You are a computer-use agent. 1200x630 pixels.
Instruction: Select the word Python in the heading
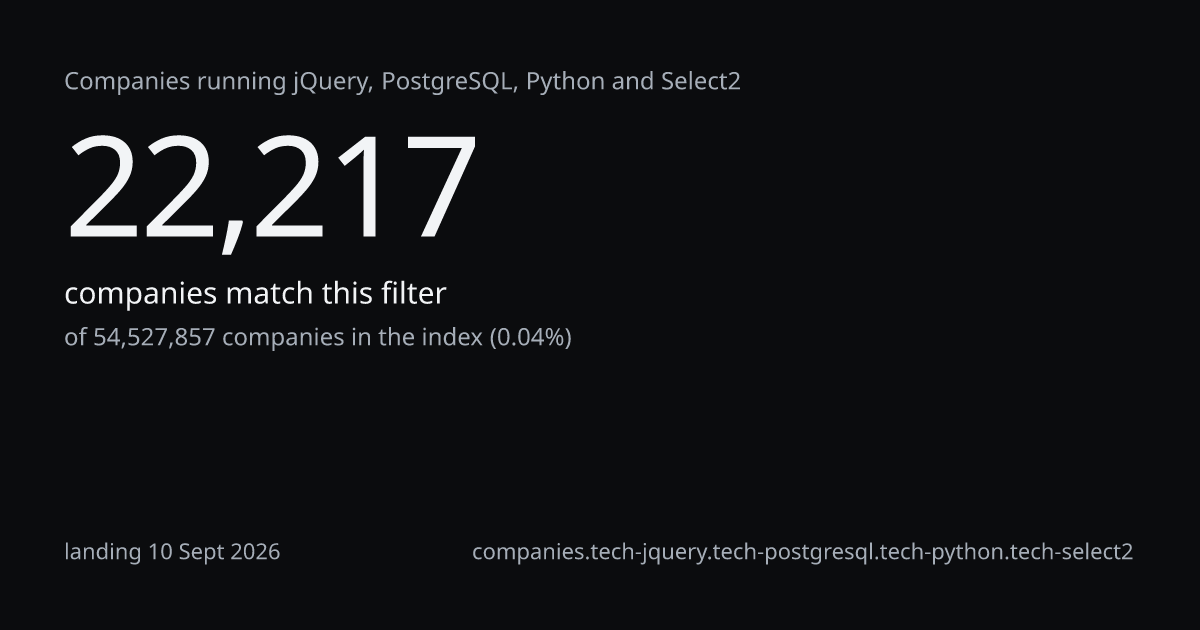565,82
